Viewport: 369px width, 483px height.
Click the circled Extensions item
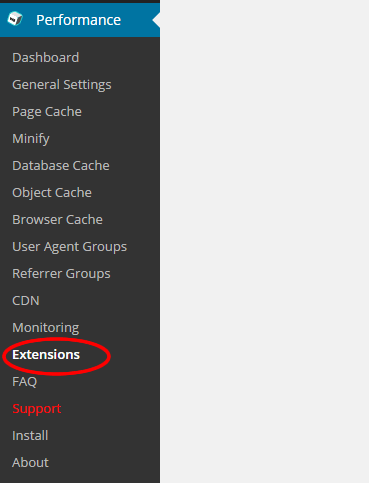(x=46, y=355)
